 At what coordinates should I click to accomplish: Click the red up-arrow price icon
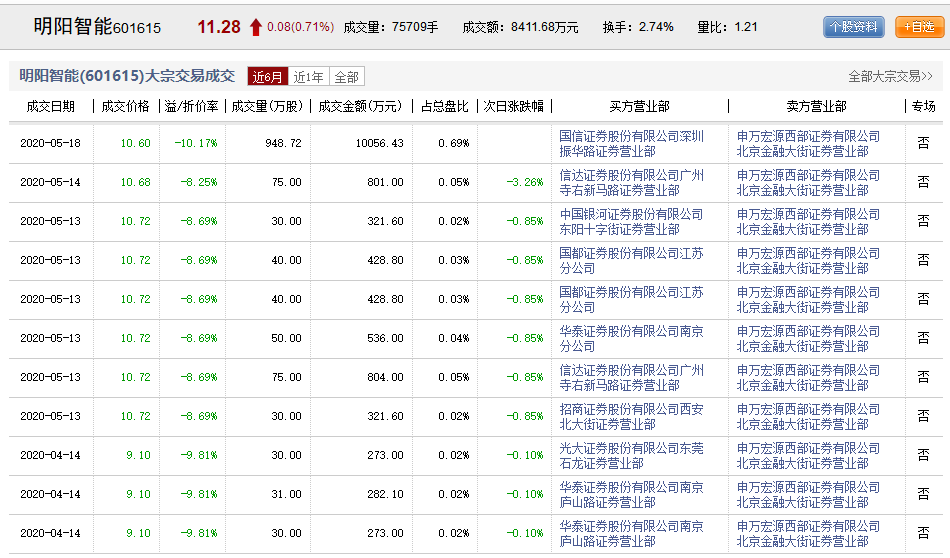pos(256,27)
